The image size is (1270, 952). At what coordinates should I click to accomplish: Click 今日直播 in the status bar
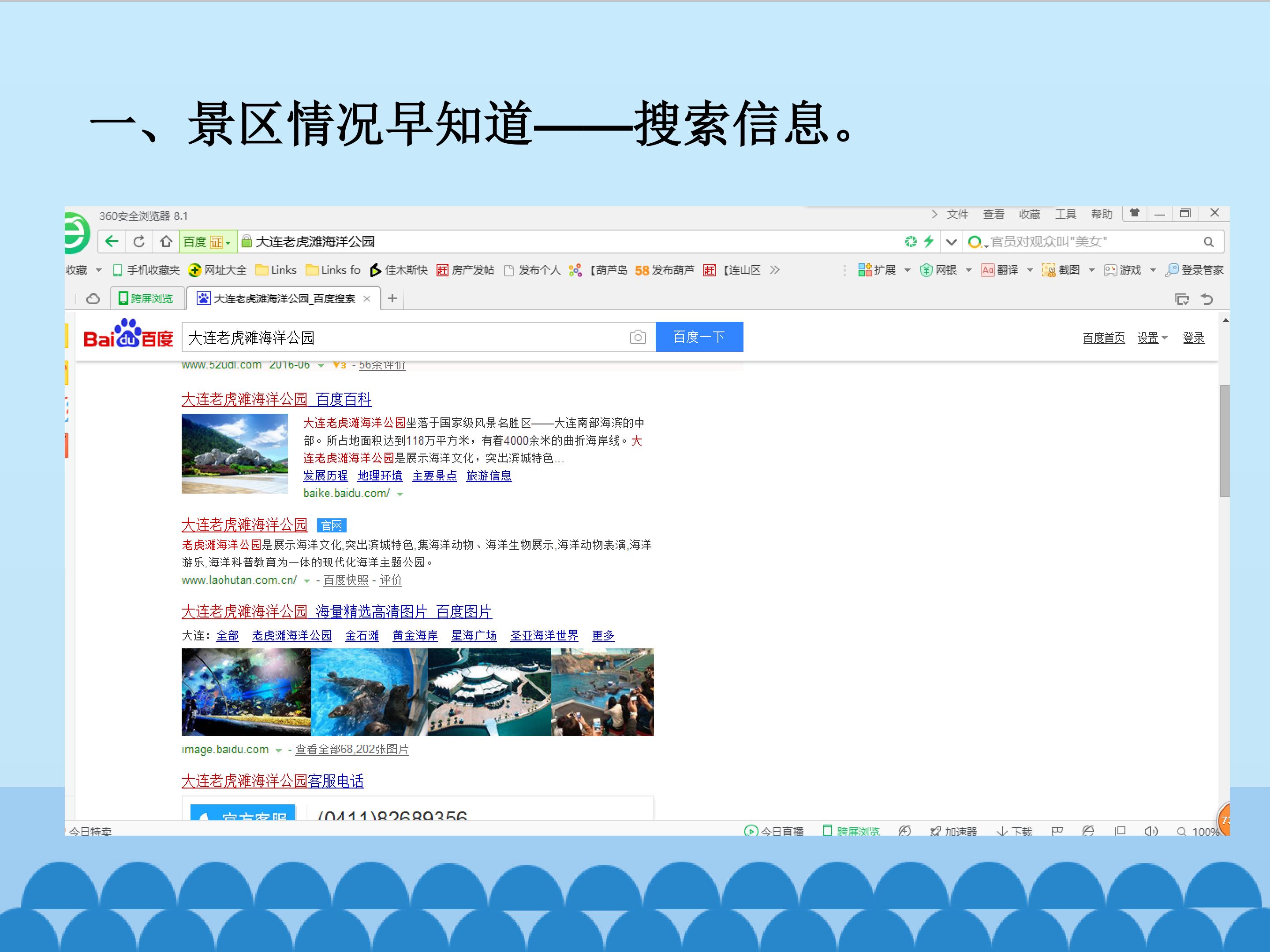pyautogui.click(x=774, y=831)
